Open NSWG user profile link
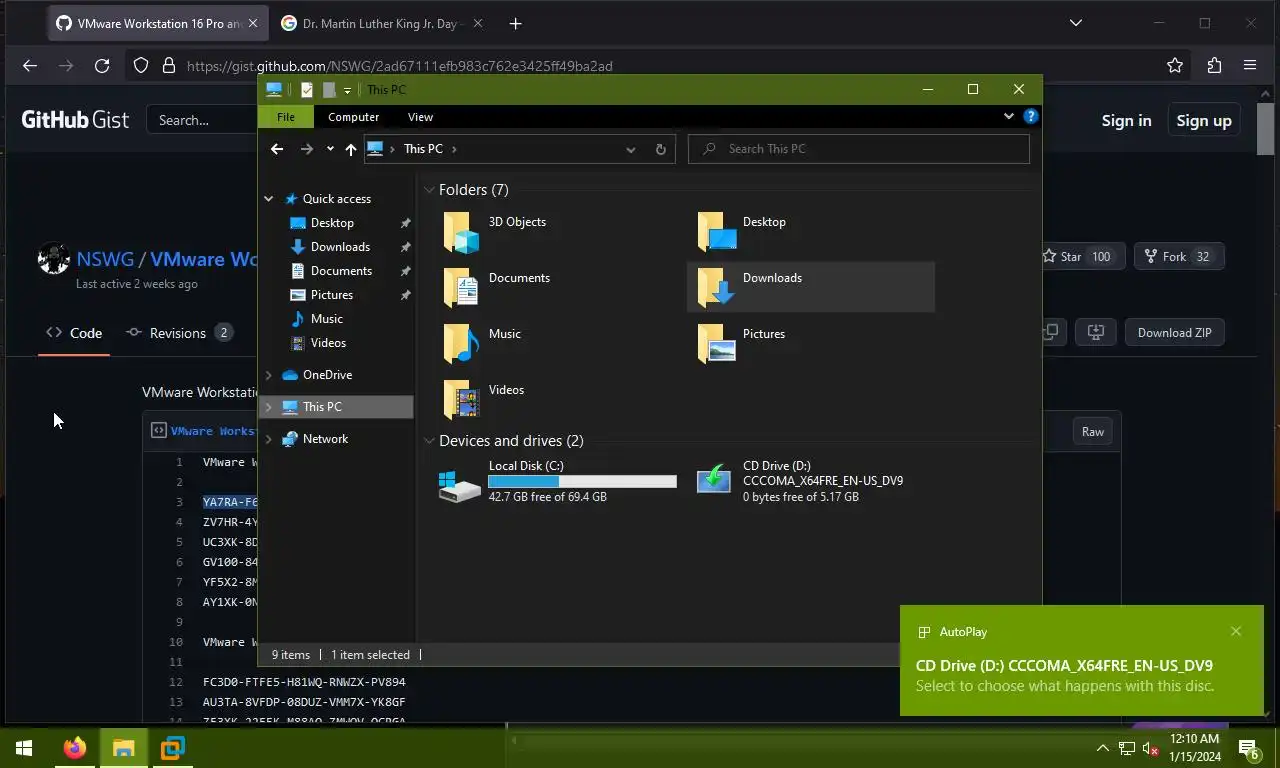This screenshot has height=768, width=1280. pos(105,259)
